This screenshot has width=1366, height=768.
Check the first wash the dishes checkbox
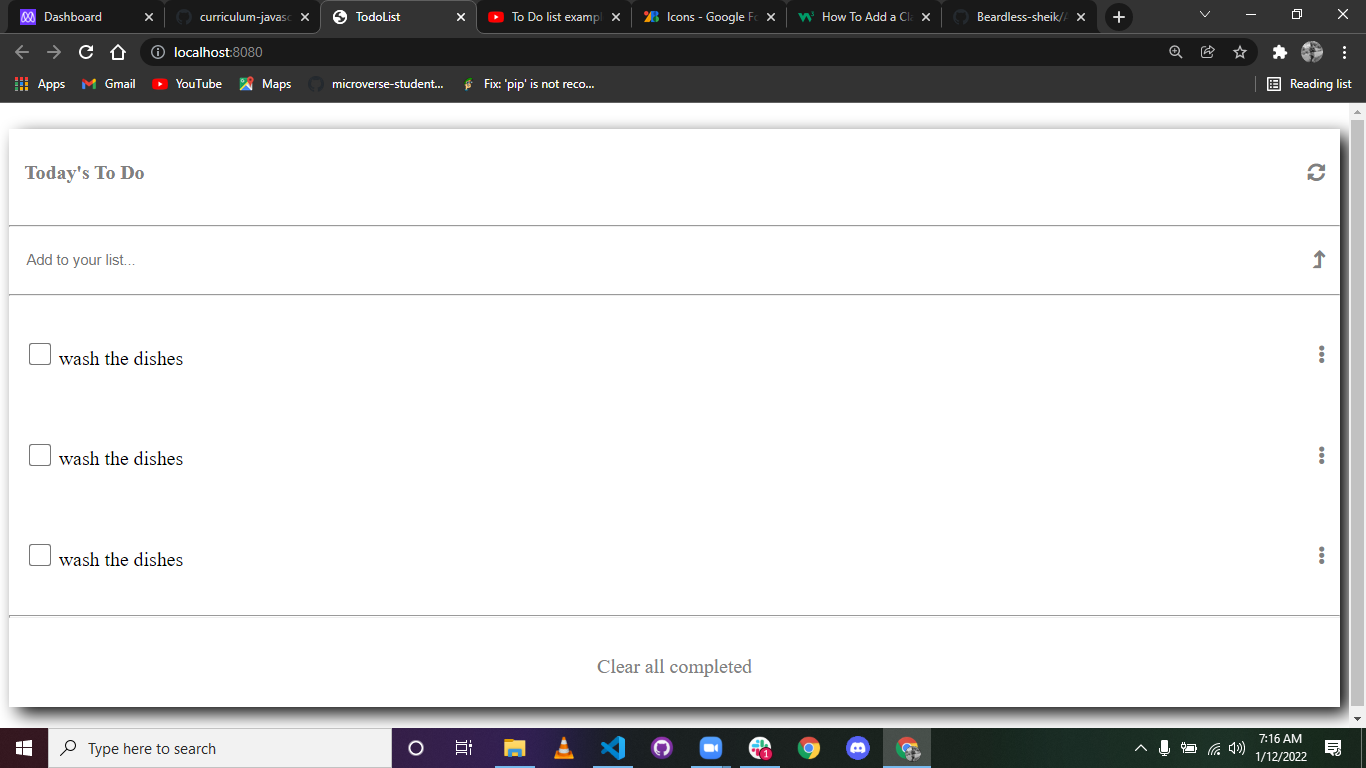[x=40, y=354]
